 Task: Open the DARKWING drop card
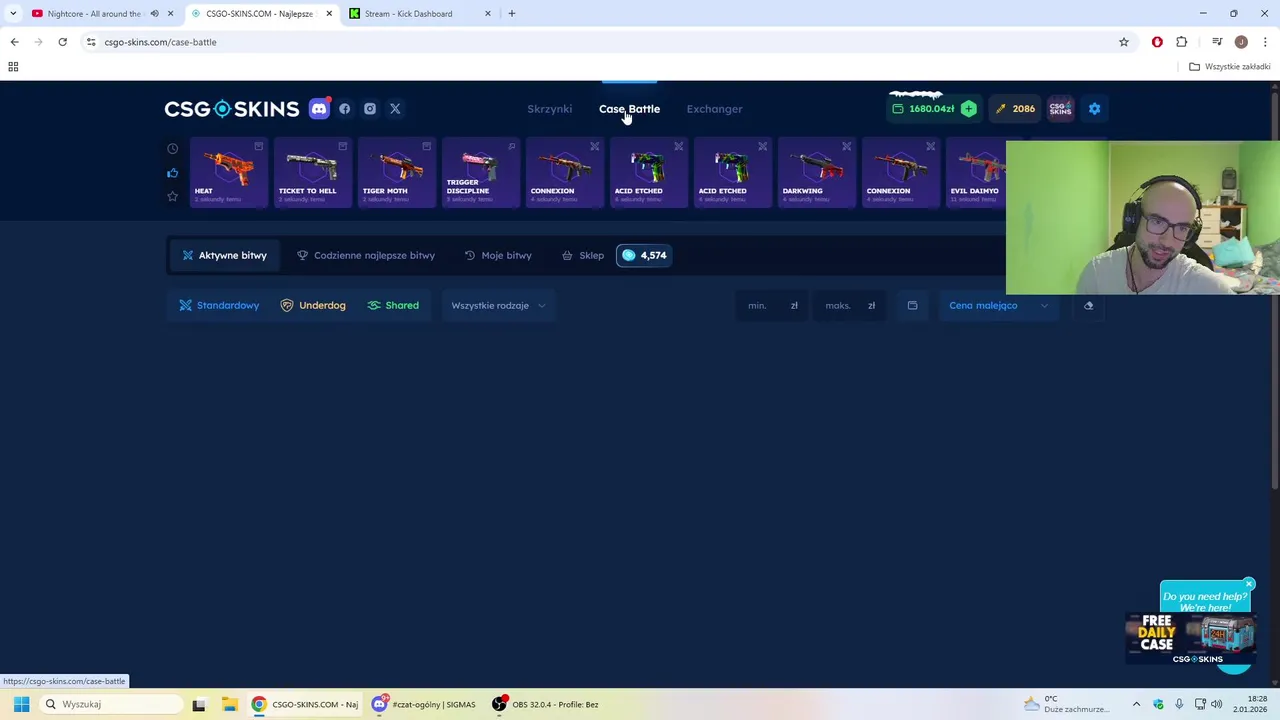coord(817,173)
